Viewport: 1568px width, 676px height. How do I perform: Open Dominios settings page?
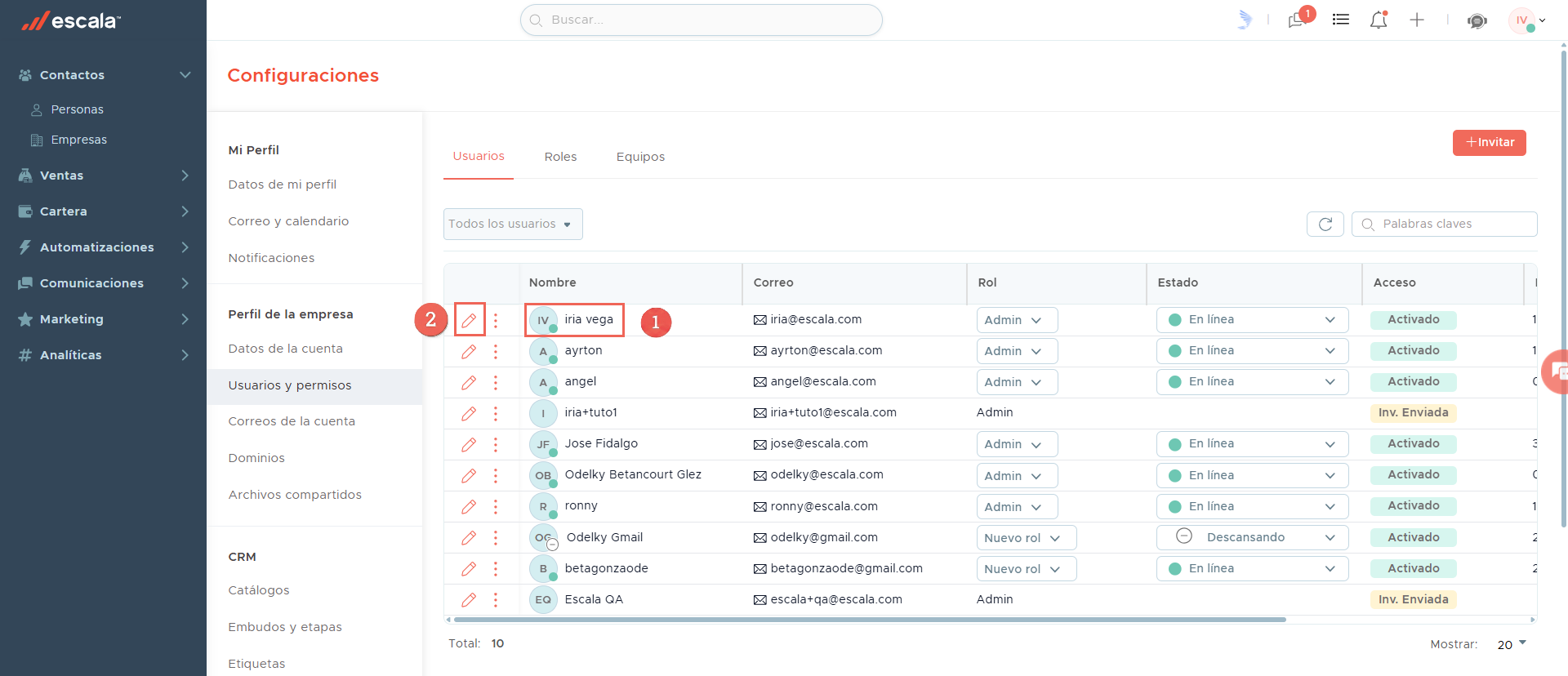pyautogui.click(x=256, y=458)
